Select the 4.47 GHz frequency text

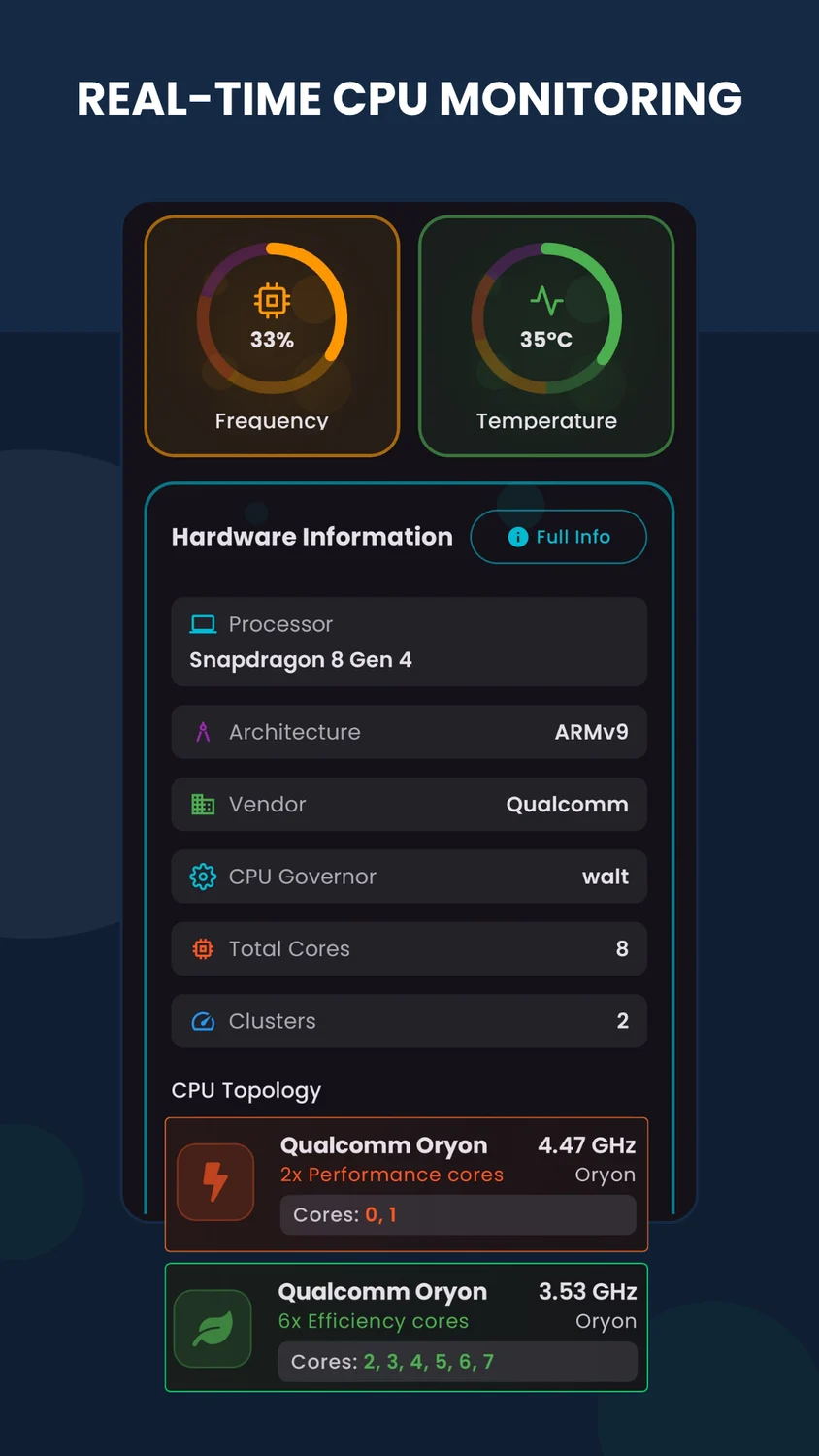tap(587, 1145)
